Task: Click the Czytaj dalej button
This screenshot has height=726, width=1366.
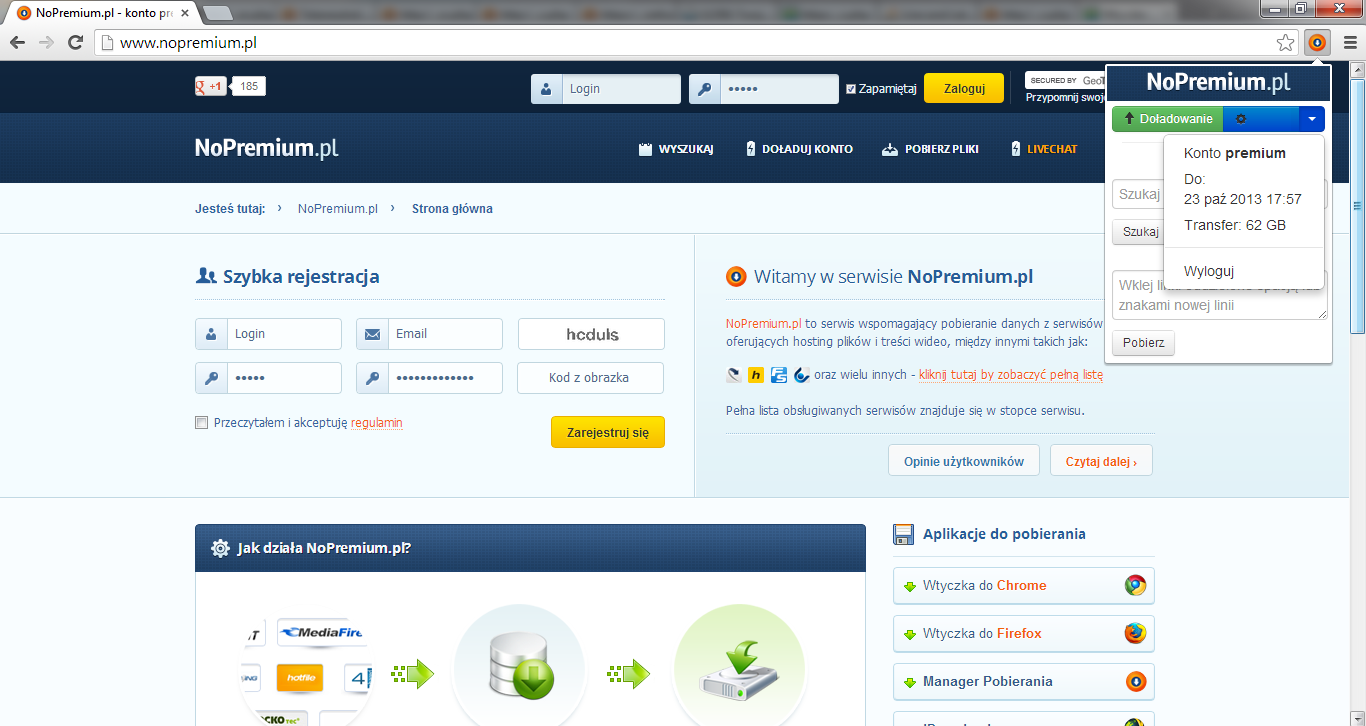Action: 1101,461
